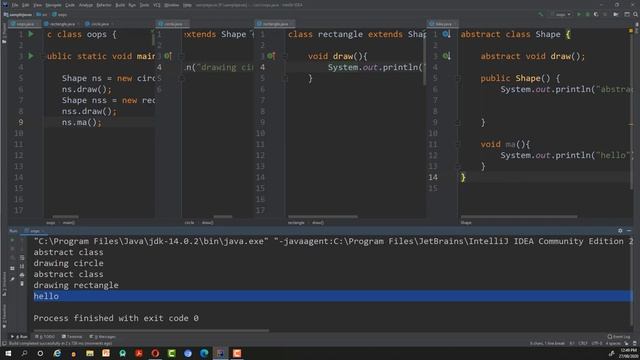The image size is (640, 360).
Task: Open Event Log from status bar
Action: tap(619, 337)
